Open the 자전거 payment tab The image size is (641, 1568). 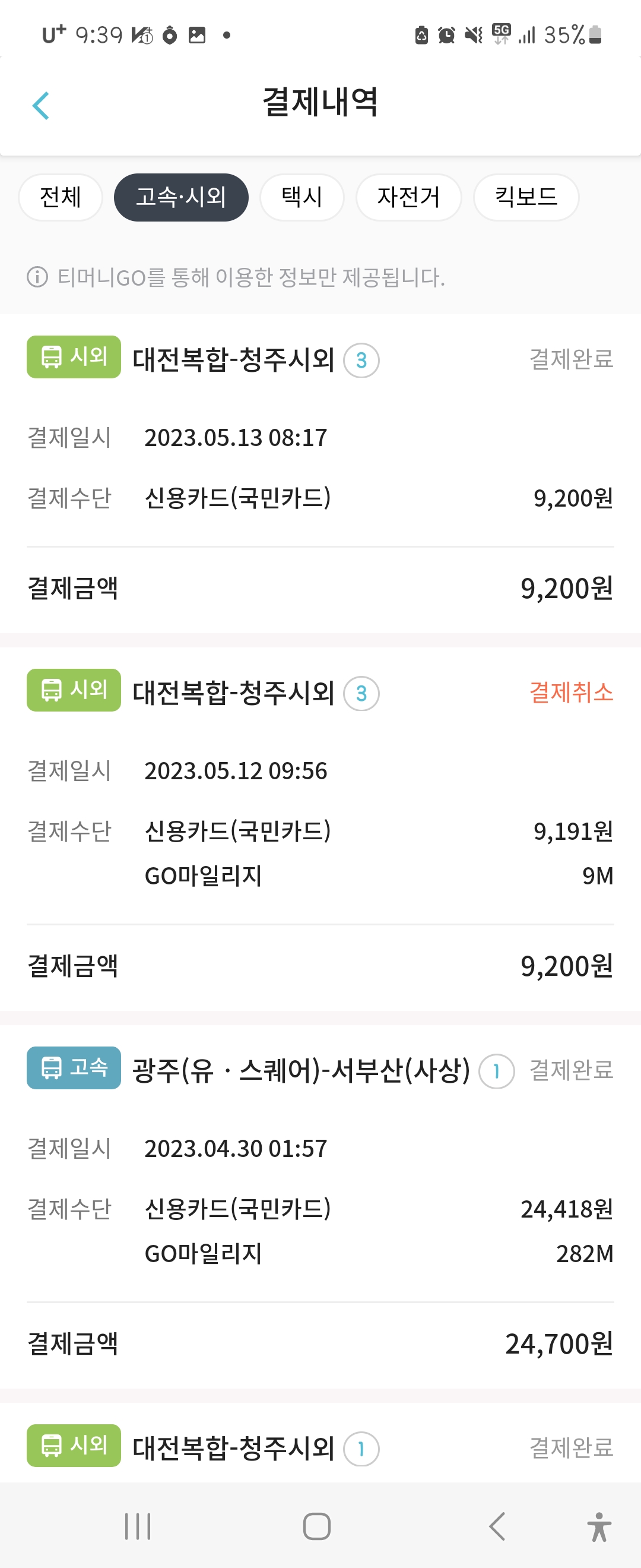(408, 197)
